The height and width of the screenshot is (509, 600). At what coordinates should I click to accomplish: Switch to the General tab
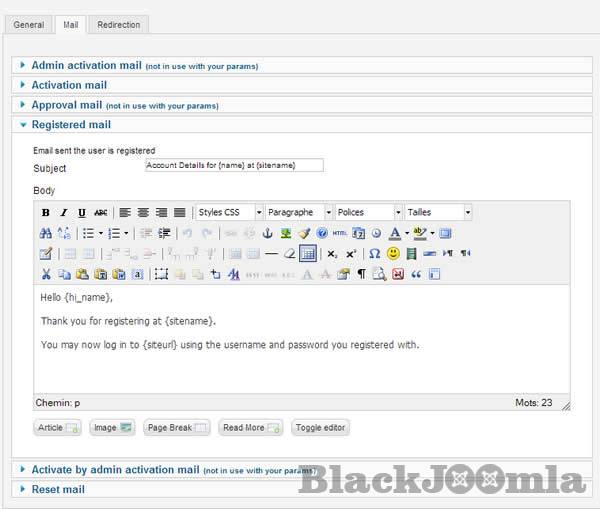pyautogui.click(x=28, y=24)
